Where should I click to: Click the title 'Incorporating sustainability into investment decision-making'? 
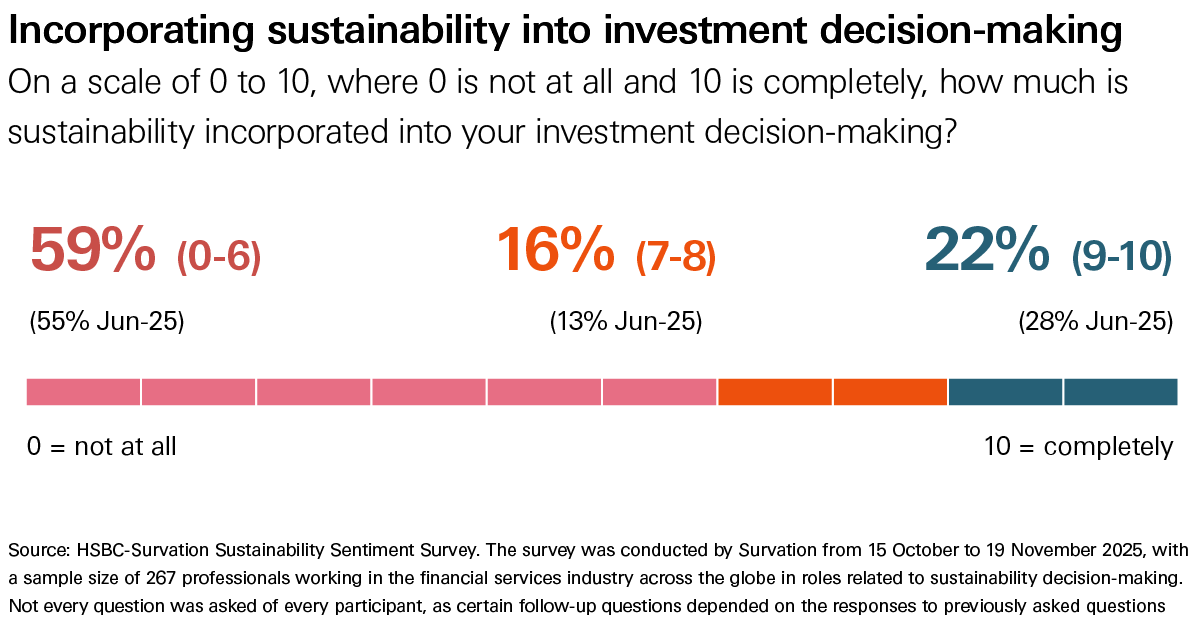565,34
